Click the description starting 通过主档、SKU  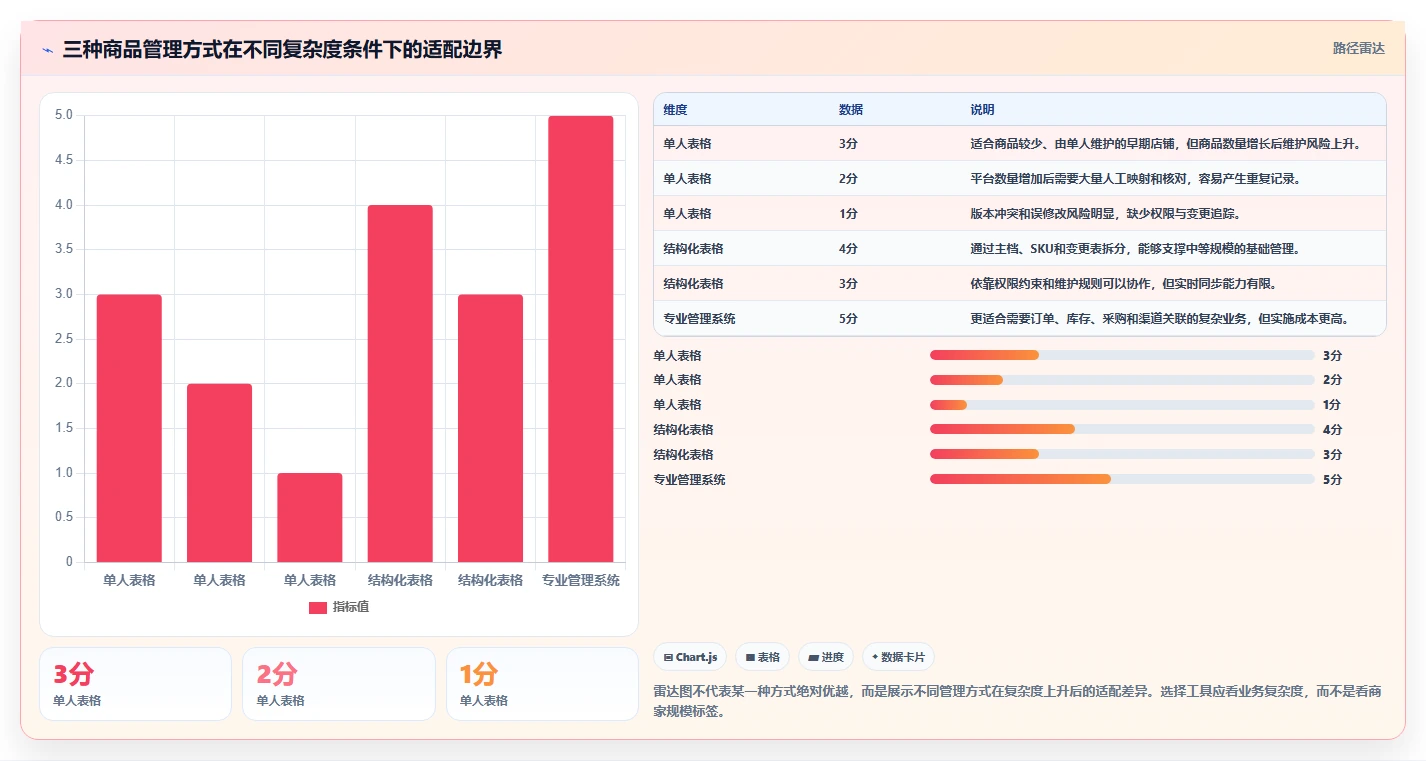pyautogui.click(x=1135, y=249)
